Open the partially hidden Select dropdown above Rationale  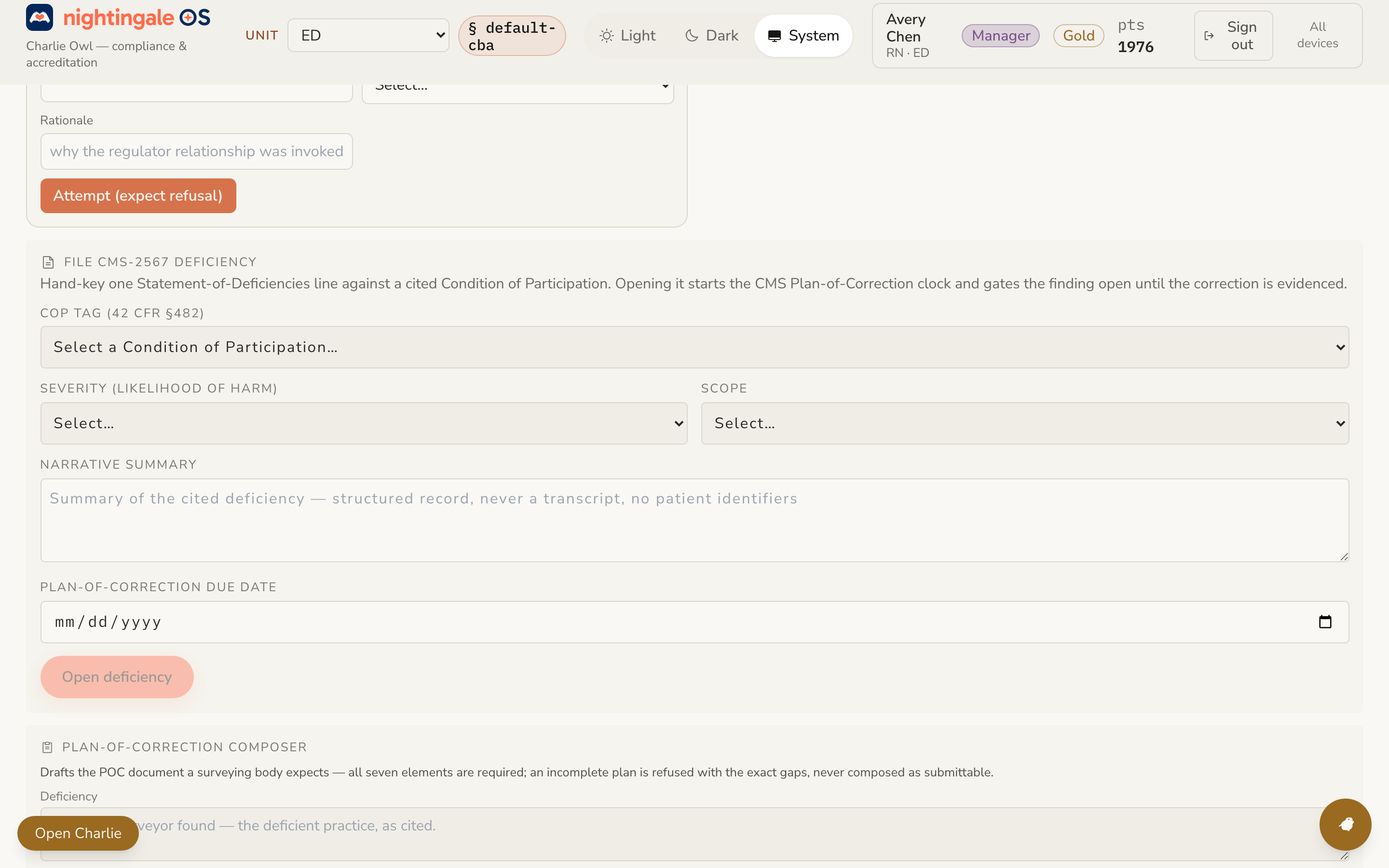[517, 93]
